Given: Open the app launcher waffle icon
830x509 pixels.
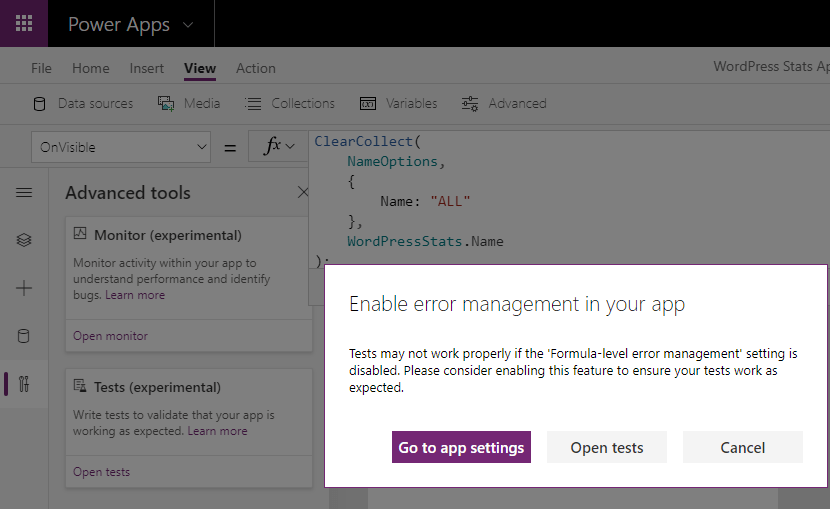Looking at the screenshot, I should pyautogui.click(x=24, y=23).
